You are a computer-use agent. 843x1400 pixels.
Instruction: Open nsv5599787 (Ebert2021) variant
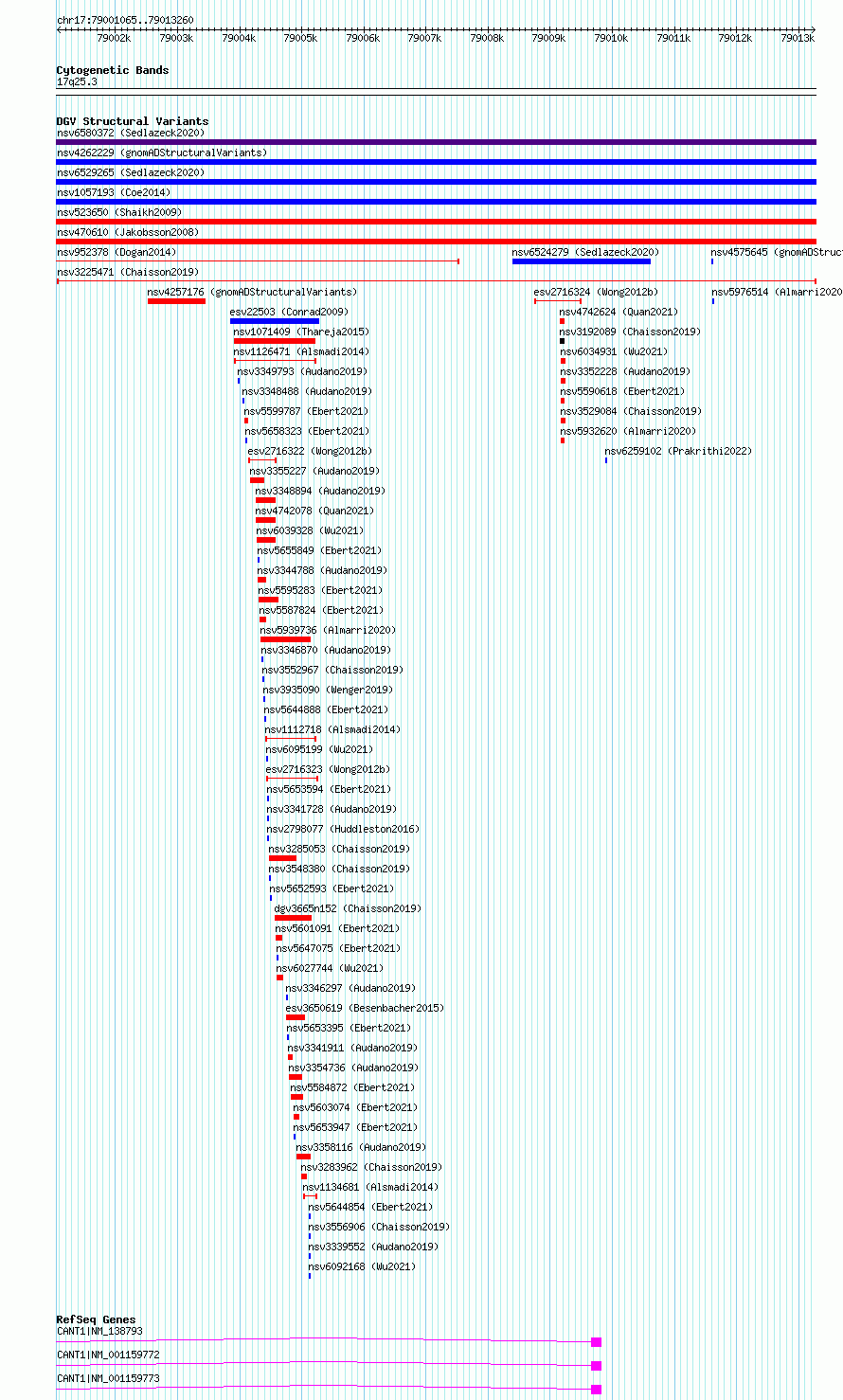click(x=306, y=411)
